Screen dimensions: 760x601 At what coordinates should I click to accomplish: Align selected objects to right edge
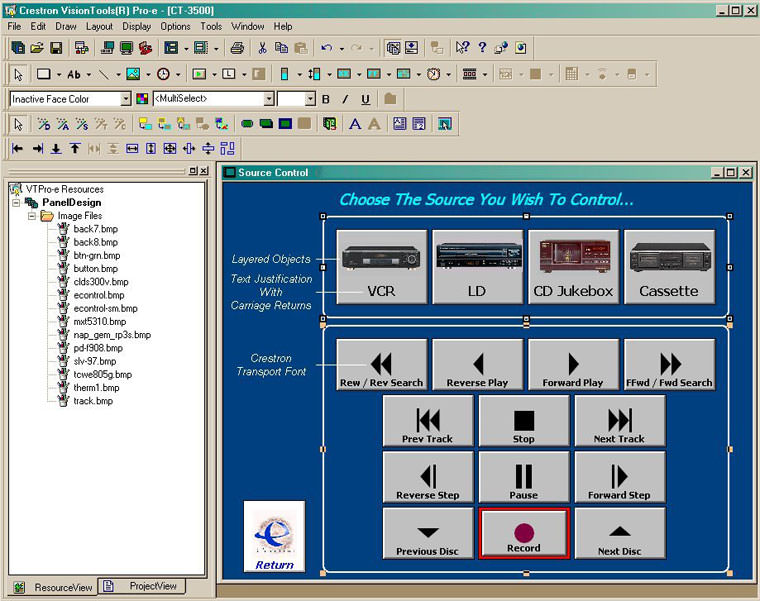coord(37,148)
